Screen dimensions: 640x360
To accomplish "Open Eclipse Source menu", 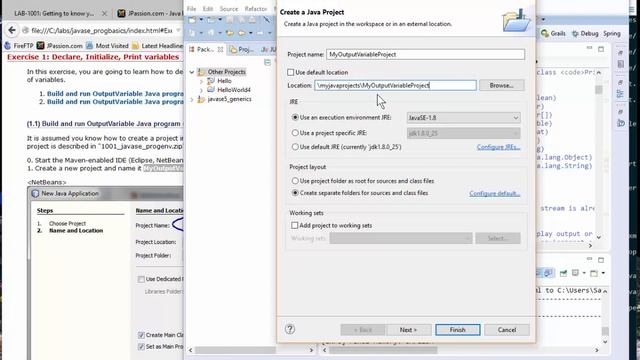I will click(x=229, y=9).
